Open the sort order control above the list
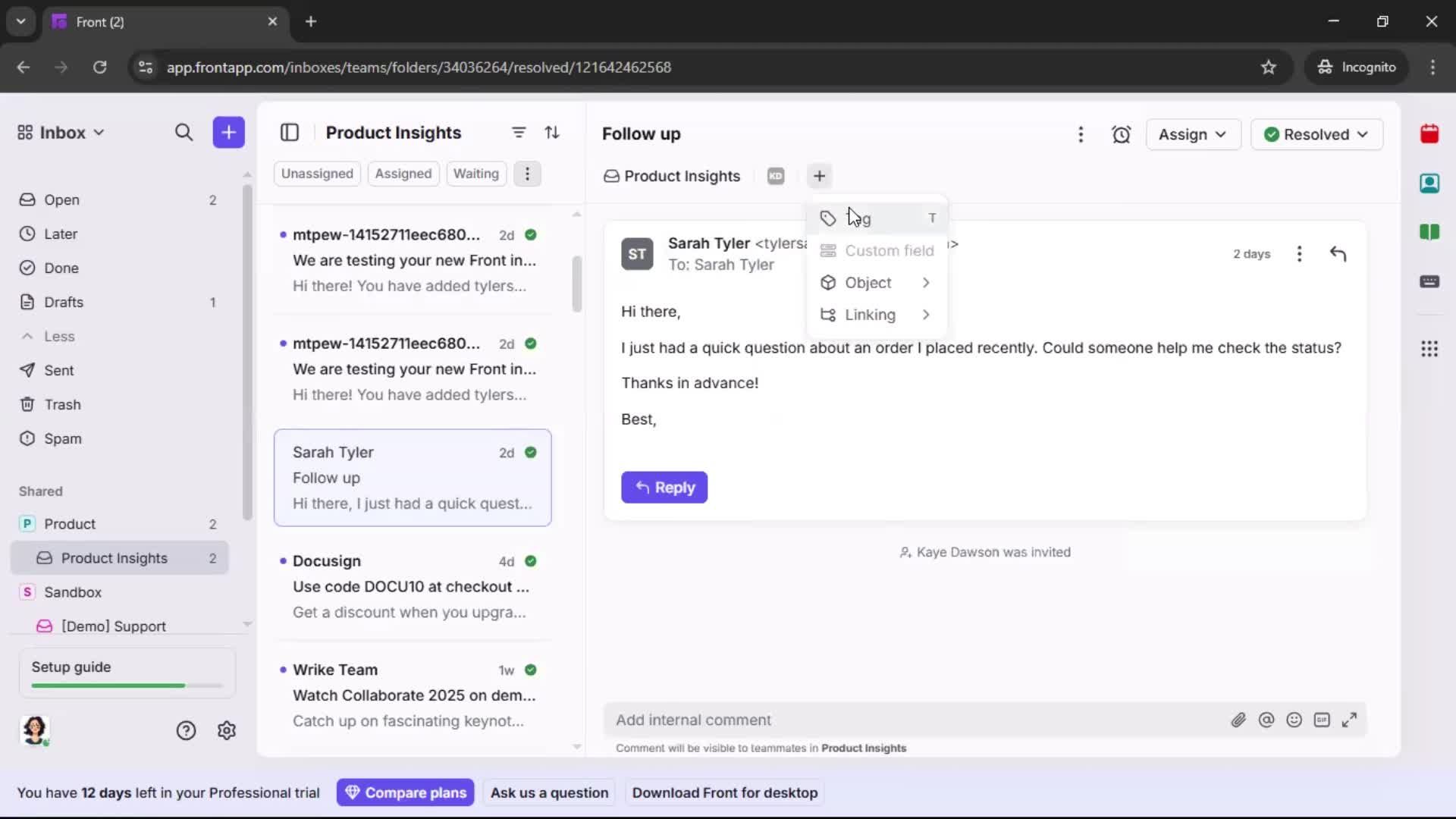 [x=553, y=132]
